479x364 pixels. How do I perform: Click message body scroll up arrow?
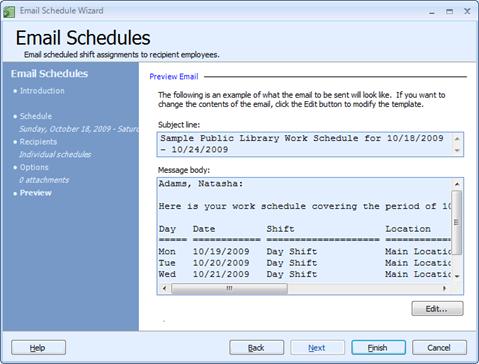coord(457,184)
